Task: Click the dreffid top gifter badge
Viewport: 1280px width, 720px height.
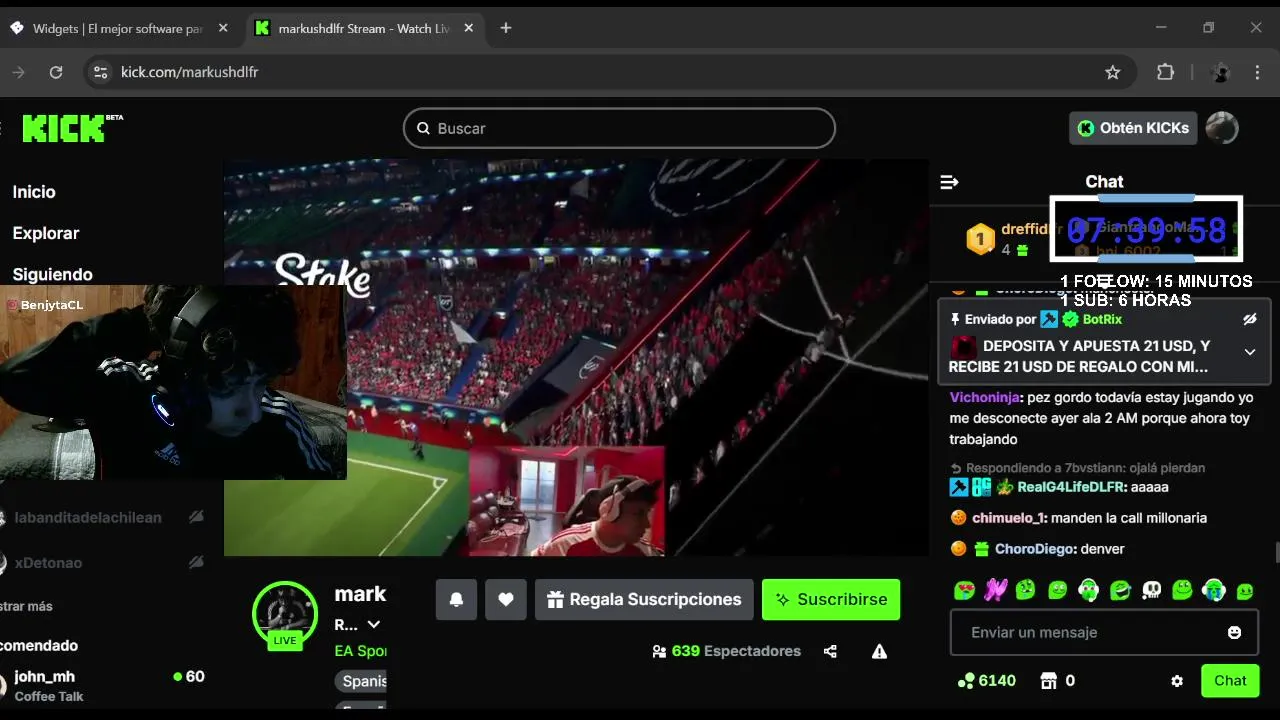Action: pos(981,239)
